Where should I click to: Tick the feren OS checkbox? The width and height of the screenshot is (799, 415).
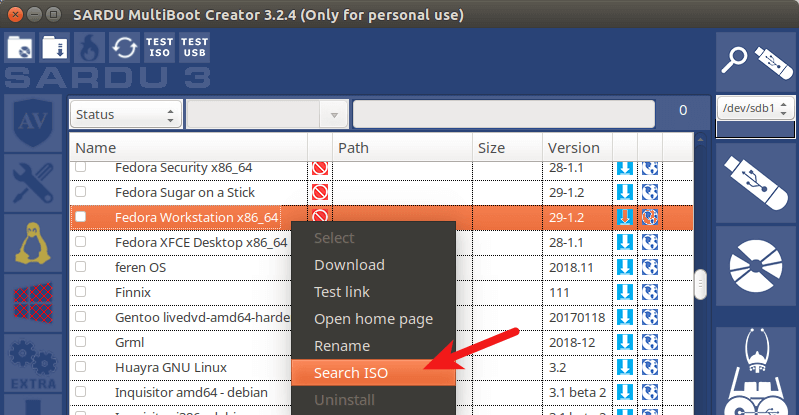point(81,267)
